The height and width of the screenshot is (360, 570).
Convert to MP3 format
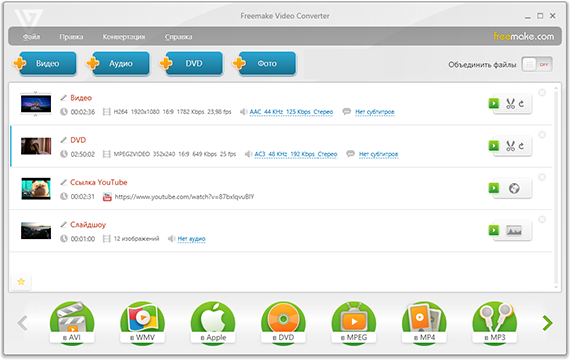(x=495, y=323)
